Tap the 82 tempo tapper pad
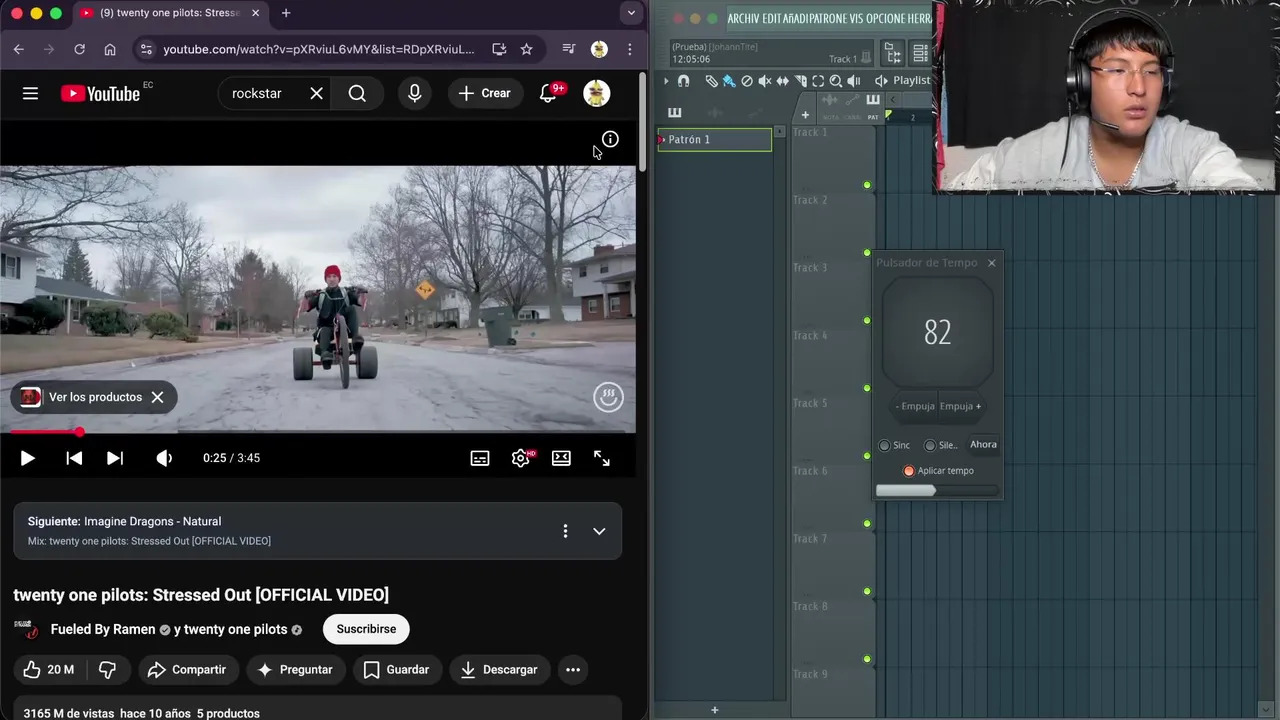Screen dimensions: 1280x720 tap(938, 333)
